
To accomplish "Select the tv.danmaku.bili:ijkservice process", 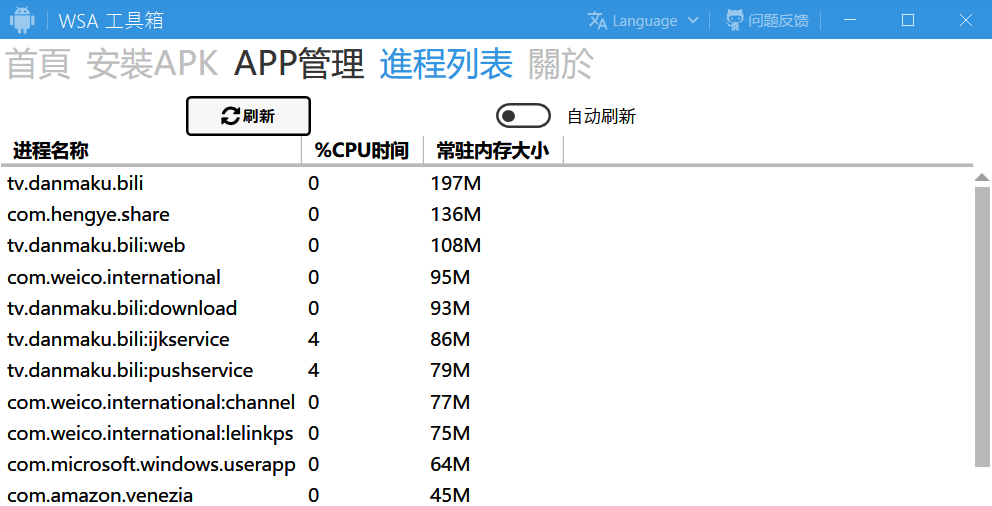I will click(487, 339).
